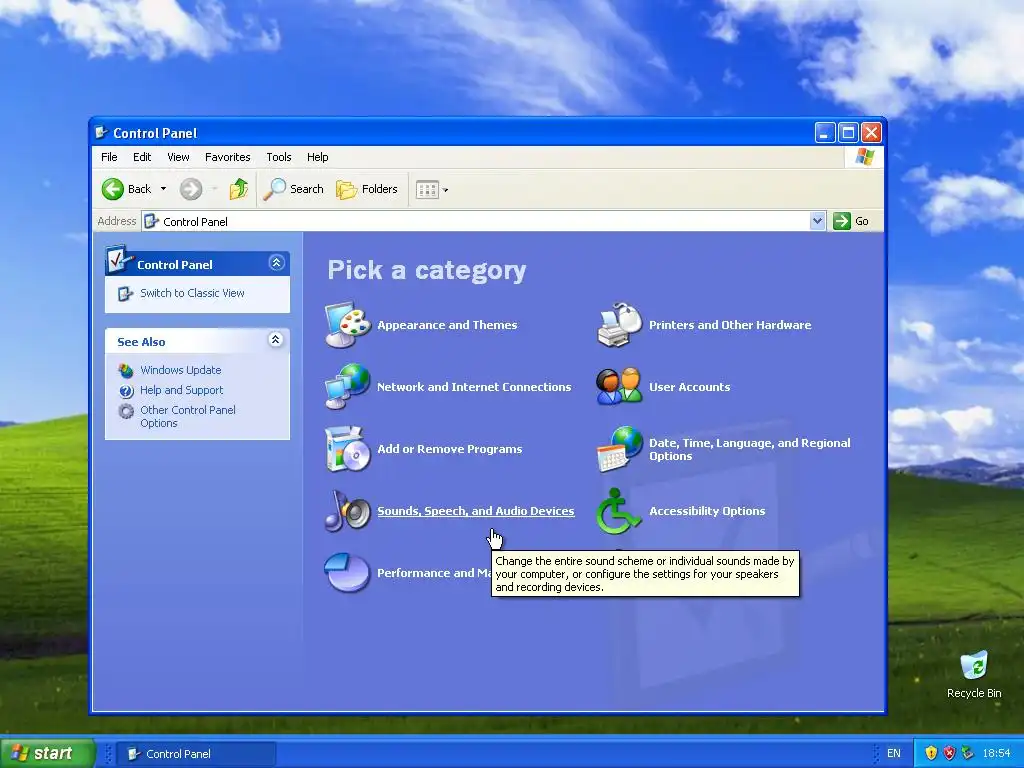This screenshot has height=768, width=1024.
Task: Toggle the Folders pane button
Action: pos(366,189)
